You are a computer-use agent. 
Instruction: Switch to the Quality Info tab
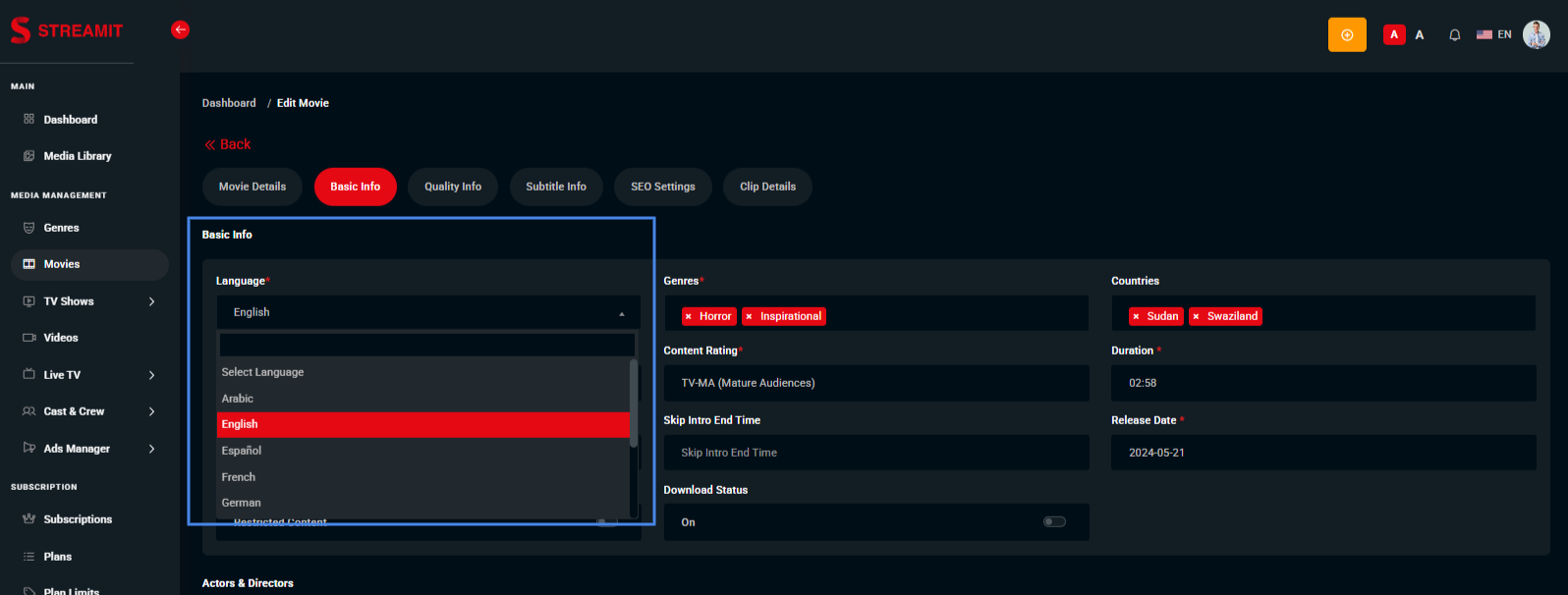point(453,187)
